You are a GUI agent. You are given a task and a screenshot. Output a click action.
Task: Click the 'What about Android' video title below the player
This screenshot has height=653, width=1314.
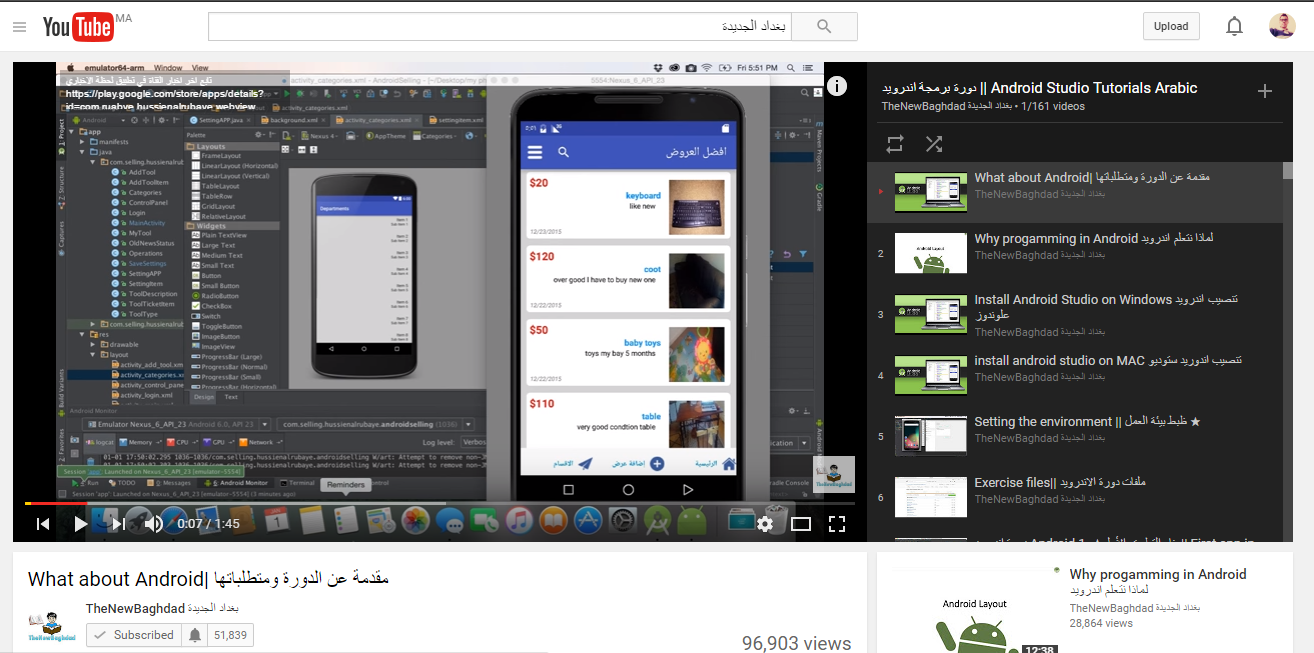(208, 579)
